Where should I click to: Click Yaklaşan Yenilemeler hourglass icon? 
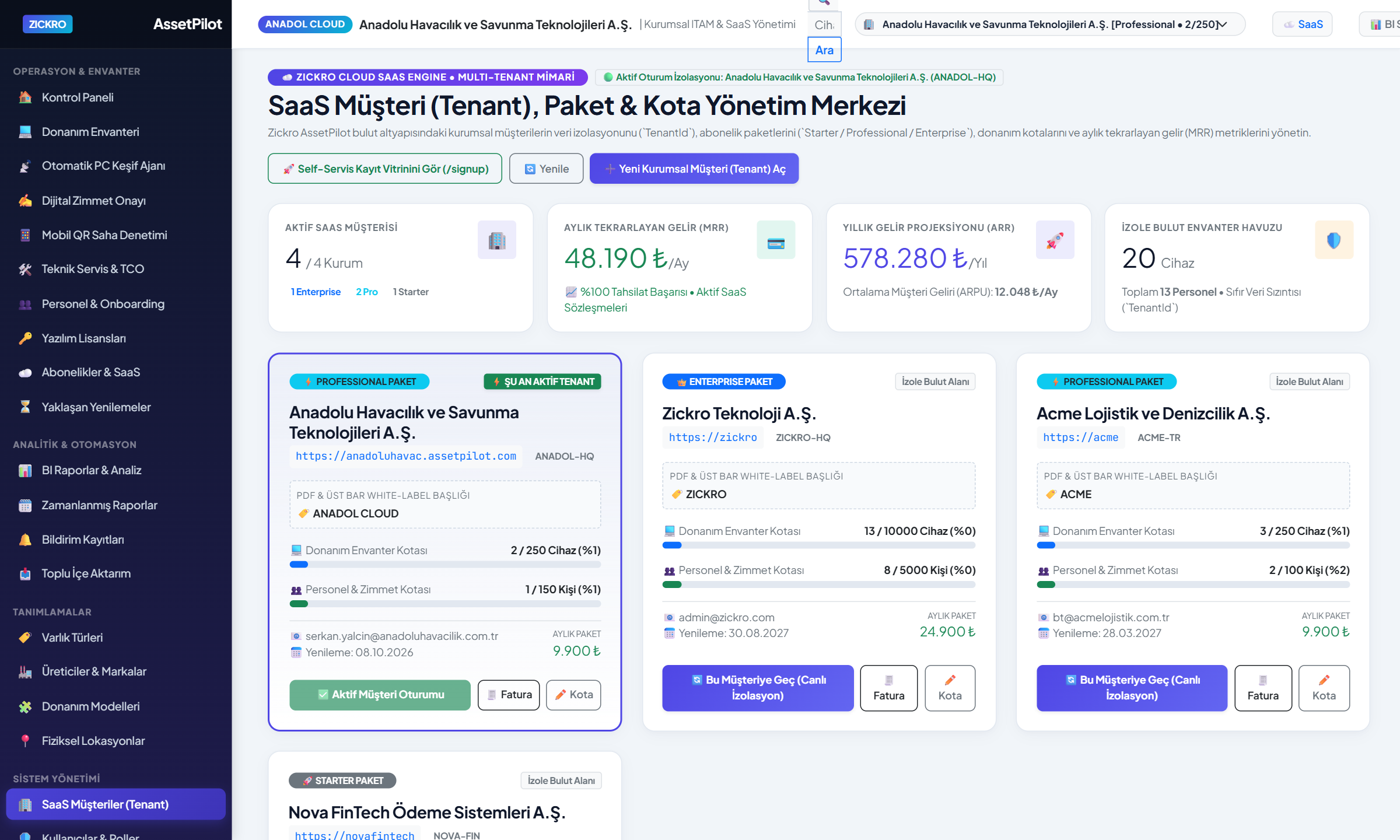25,407
